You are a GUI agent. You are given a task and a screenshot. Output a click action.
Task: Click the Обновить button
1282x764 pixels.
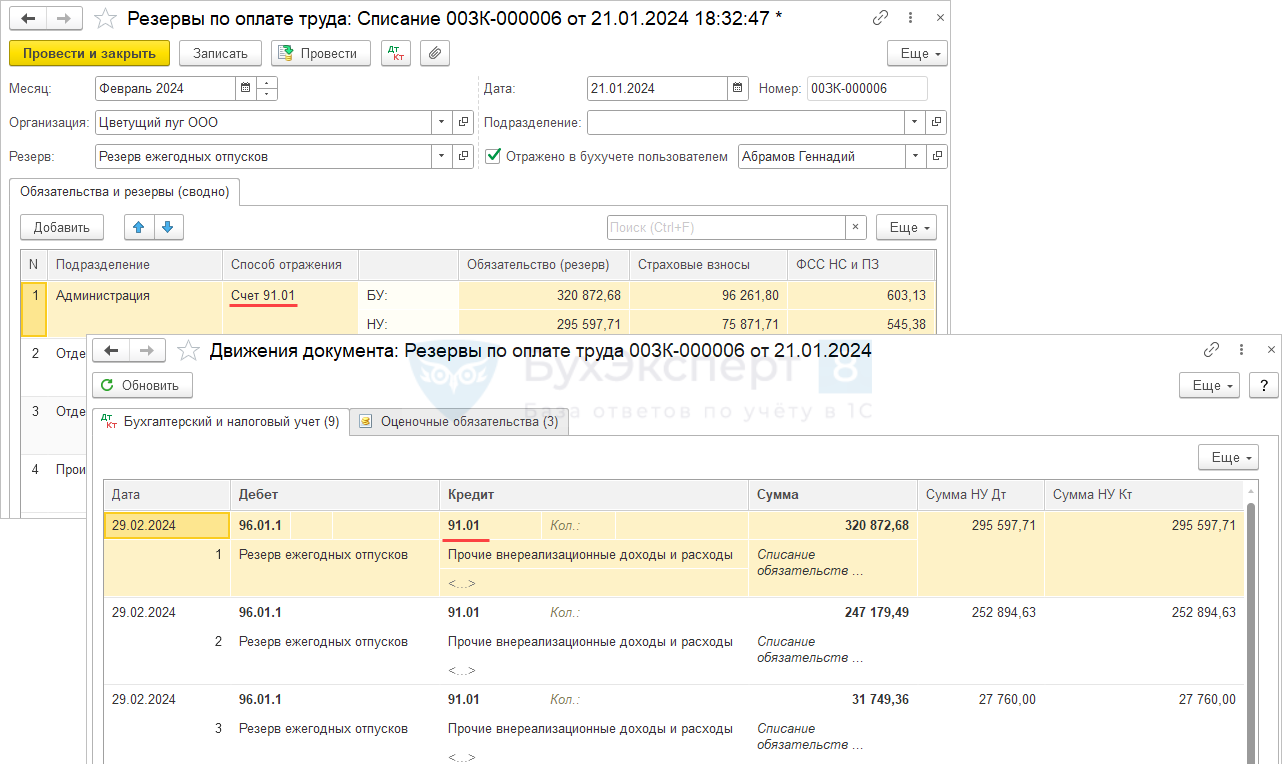coord(142,385)
